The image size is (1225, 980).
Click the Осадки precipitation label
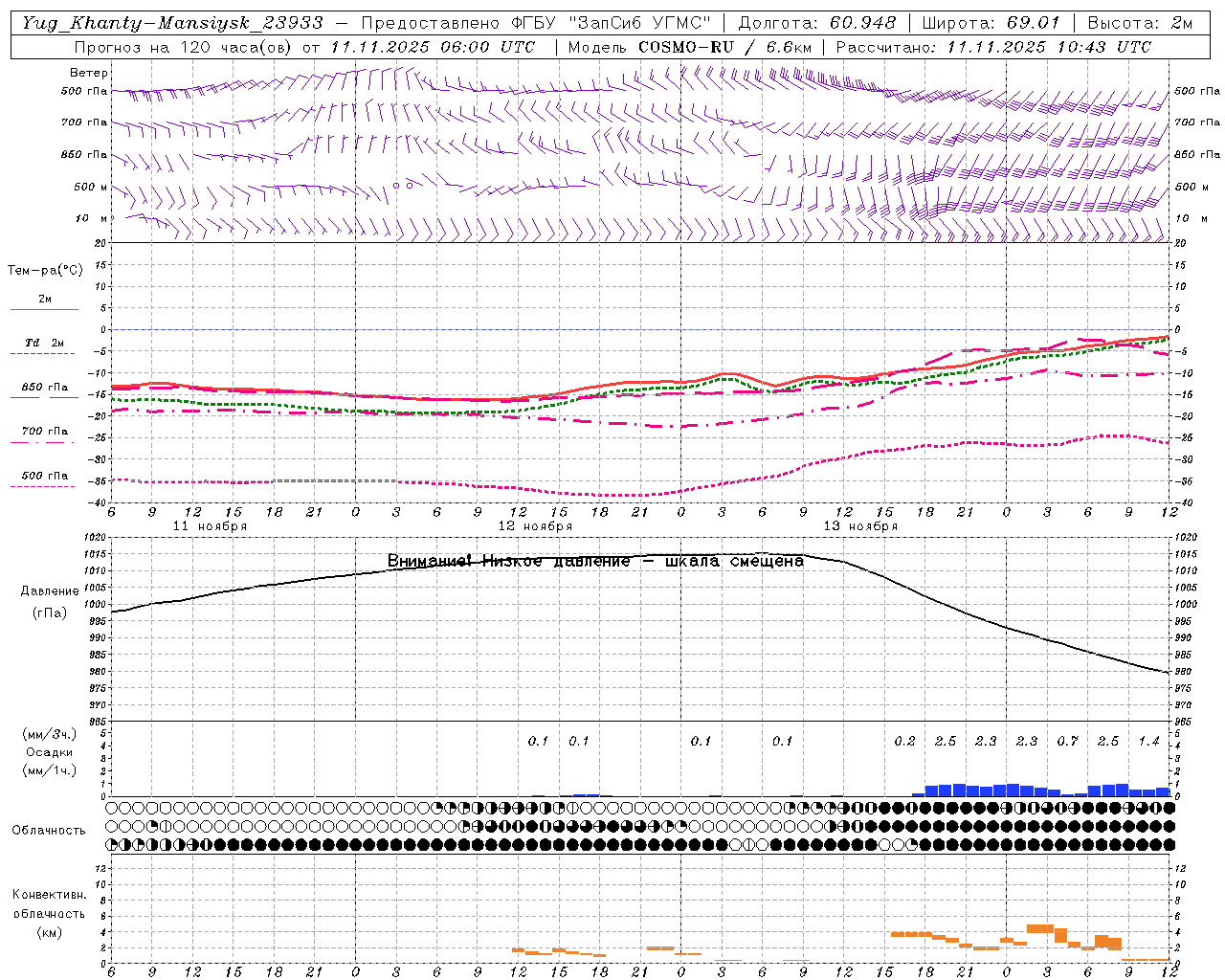pyautogui.click(x=47, y=752)
